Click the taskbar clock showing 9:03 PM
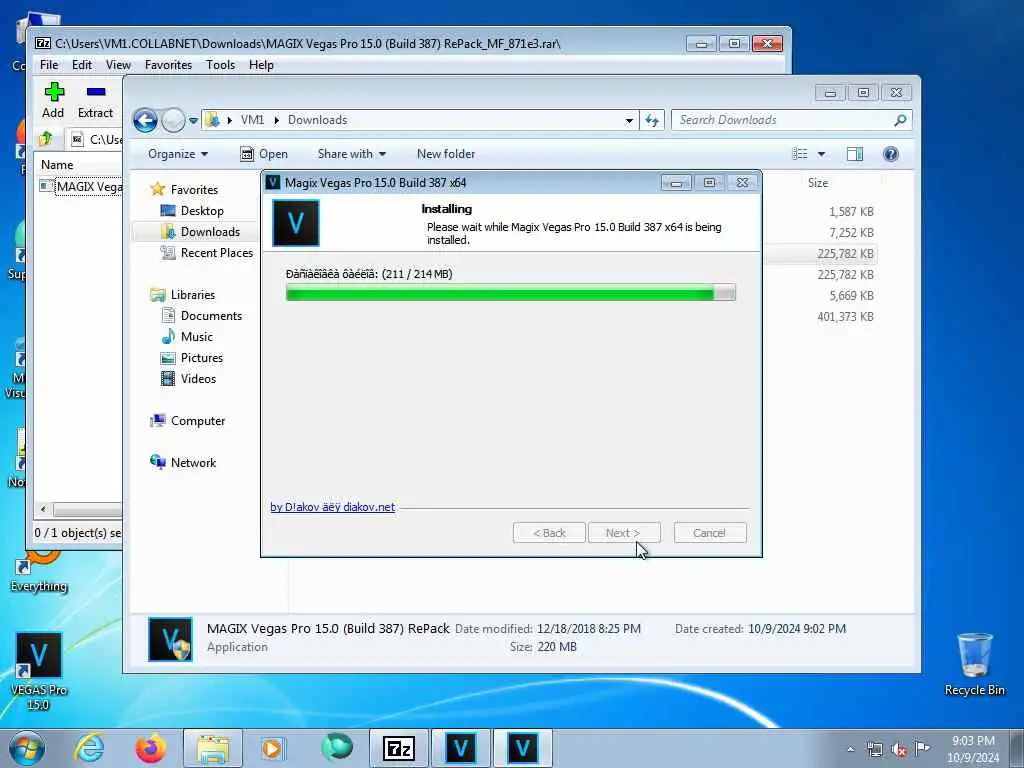 click(973, 749)
